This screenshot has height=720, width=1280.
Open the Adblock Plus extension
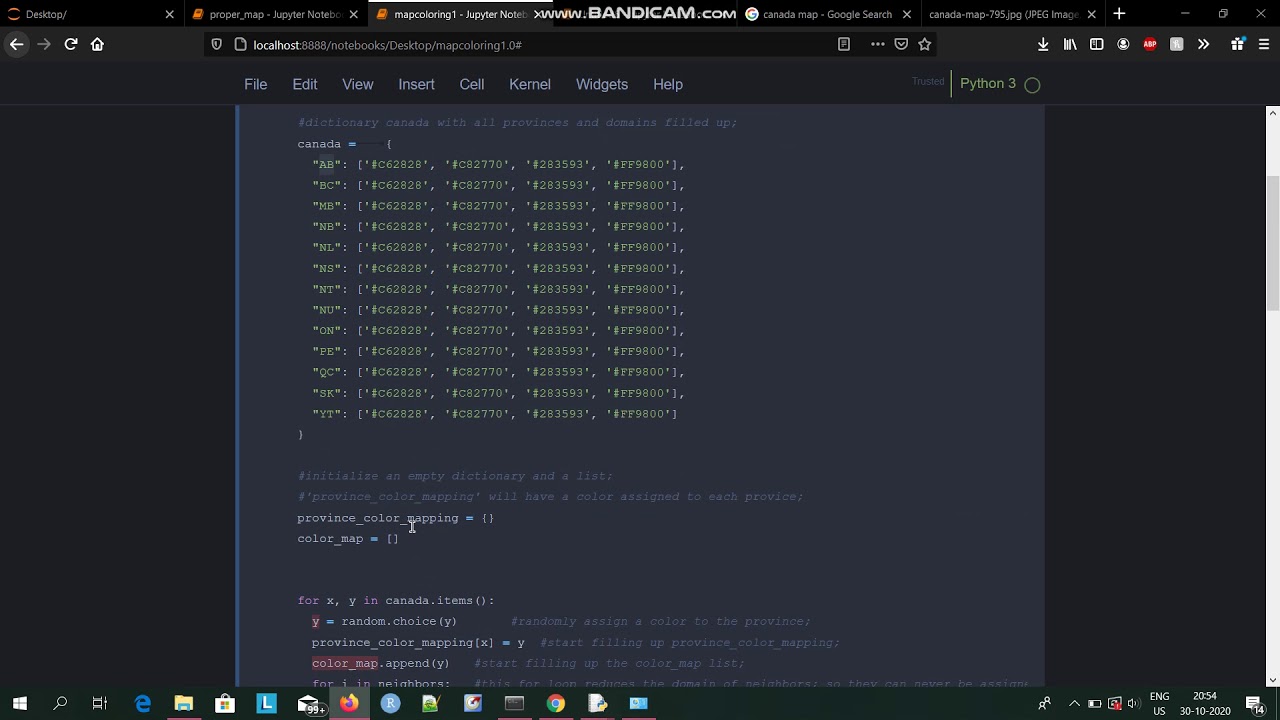1150,44
